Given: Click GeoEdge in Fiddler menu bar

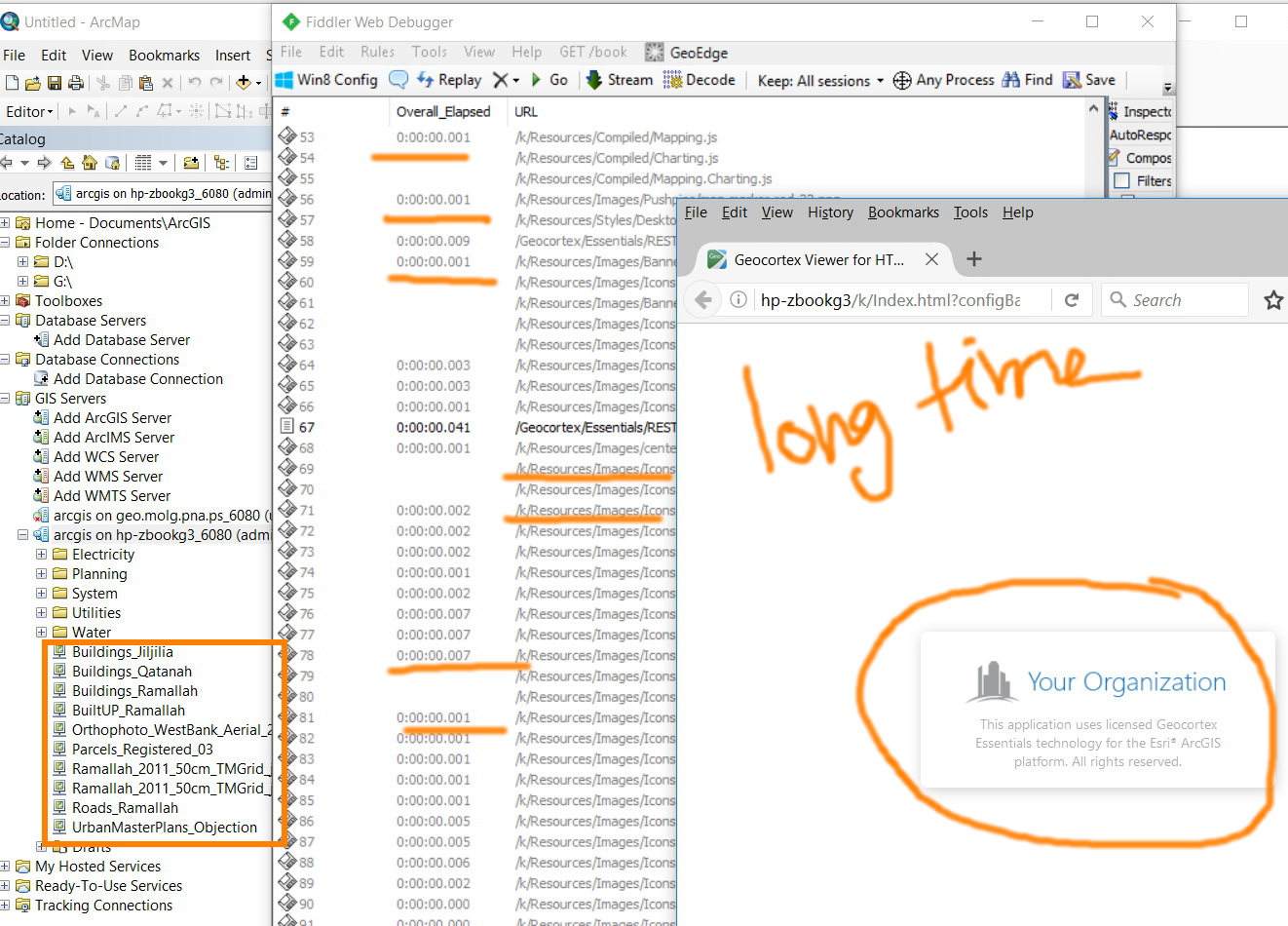Looking at the screenshot, I should 687,53.
